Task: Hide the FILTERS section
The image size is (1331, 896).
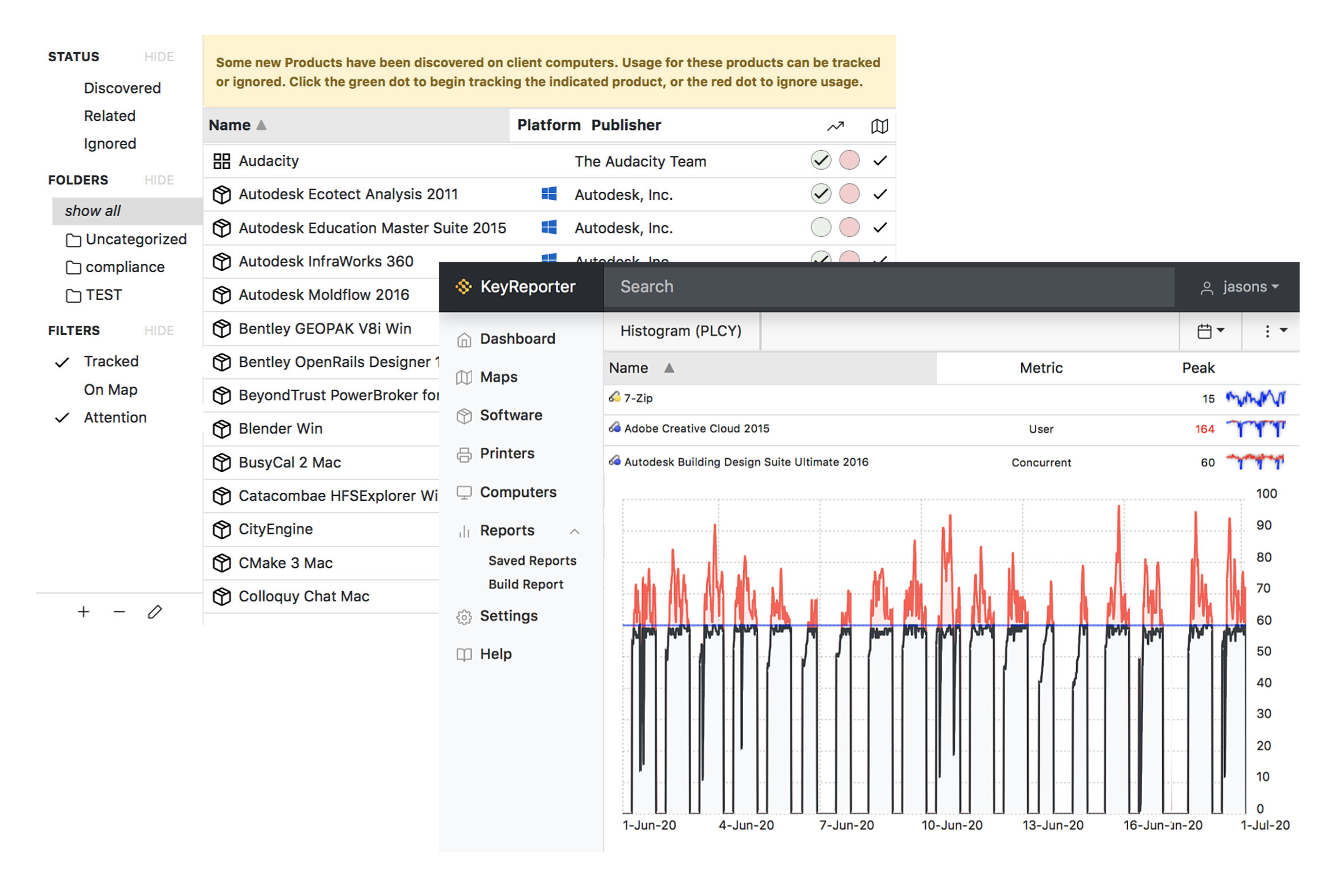Action: 159,330
